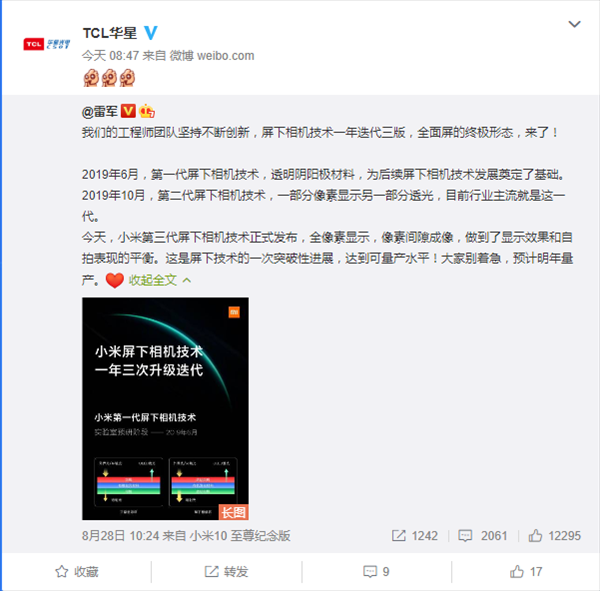Toggle like on this post with 17 likes
Image resolution: width=600 pixels, height=591 pixels.
(x=526, y=571)
